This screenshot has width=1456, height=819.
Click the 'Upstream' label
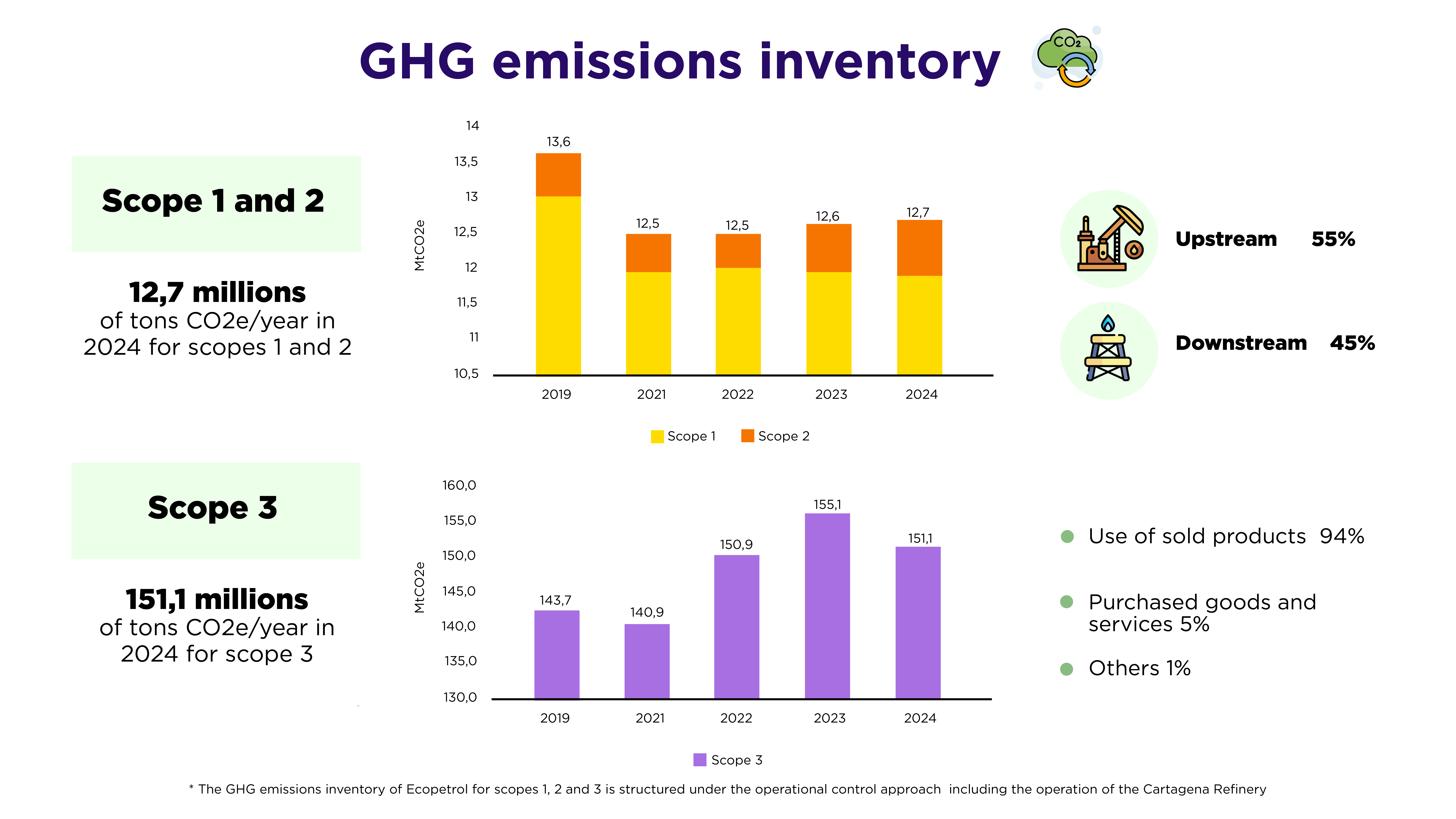click(x=1226, y=240)
